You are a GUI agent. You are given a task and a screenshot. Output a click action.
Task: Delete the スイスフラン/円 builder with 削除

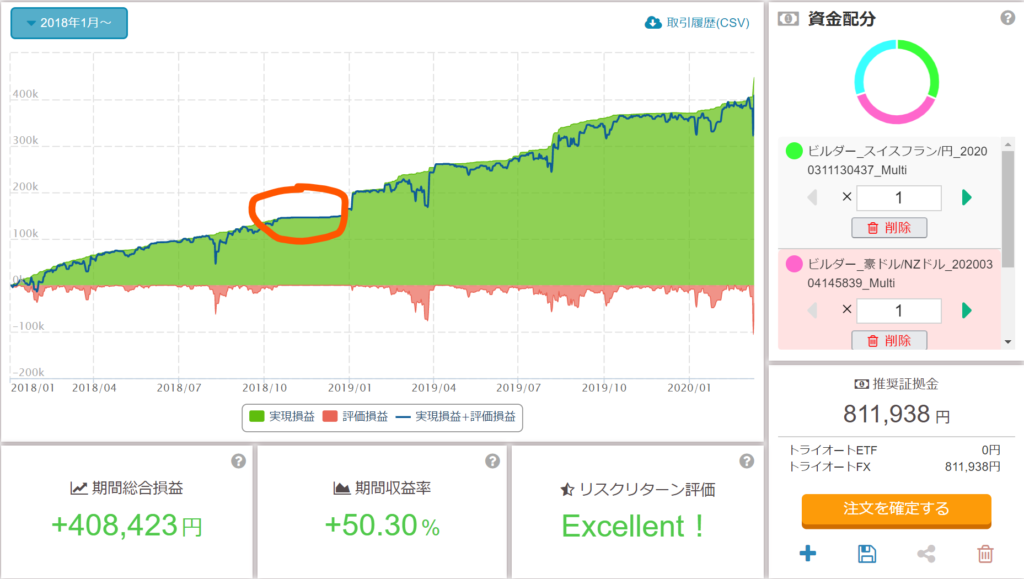point(889,228)
